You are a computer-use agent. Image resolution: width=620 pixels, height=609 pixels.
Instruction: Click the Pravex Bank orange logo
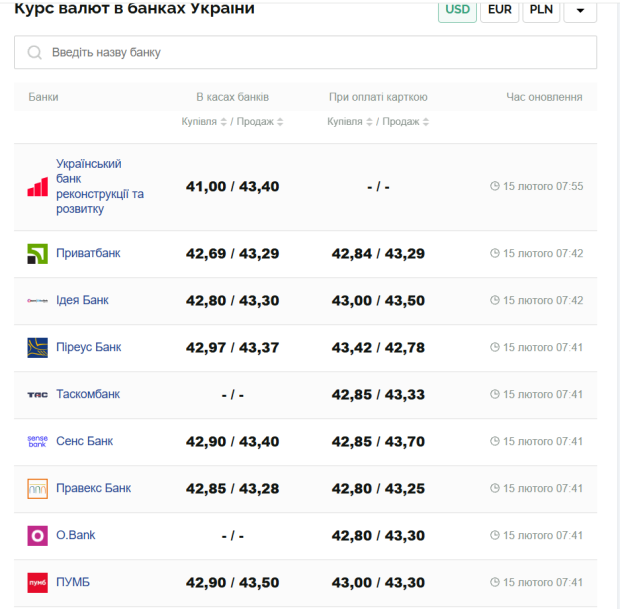coord(37,489)
